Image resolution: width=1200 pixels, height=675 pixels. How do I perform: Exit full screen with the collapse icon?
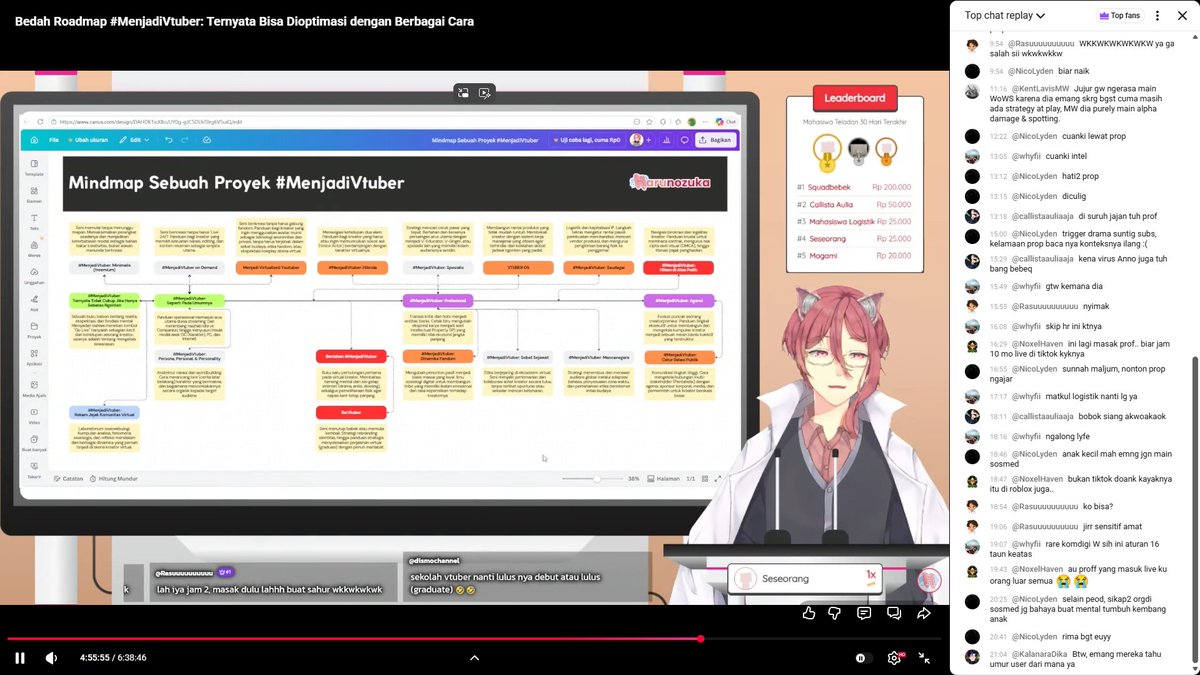point(925,658)
